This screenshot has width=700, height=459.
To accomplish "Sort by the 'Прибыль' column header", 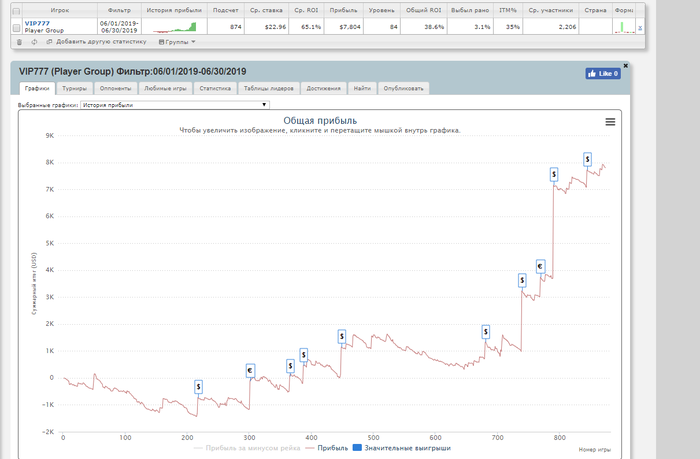I will click(343, 10).
